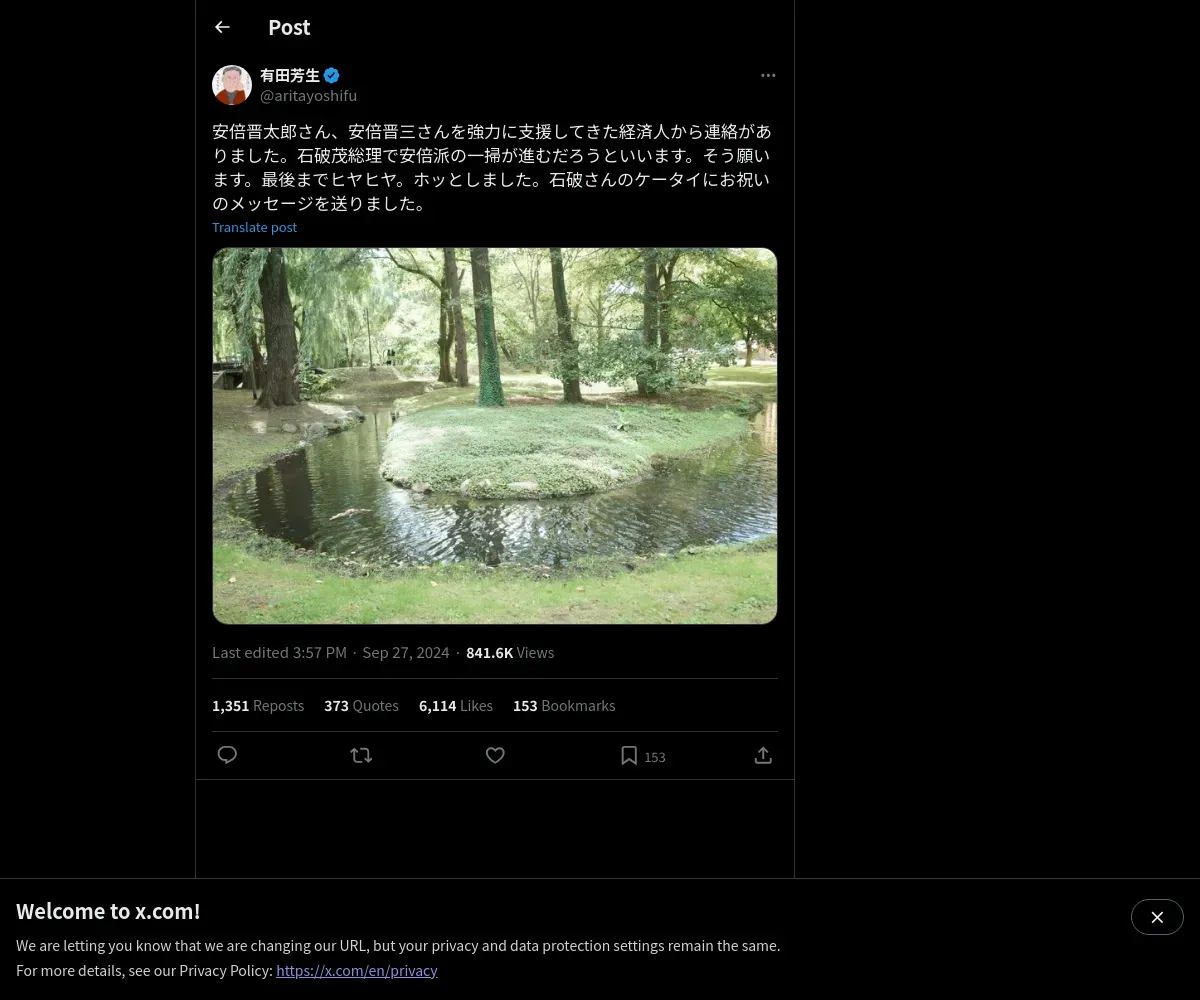Image resolution: width=1200 pixels, height=1000 pixels.
Task: Go back with the arrow icon
Action: (x=222, y=28)
